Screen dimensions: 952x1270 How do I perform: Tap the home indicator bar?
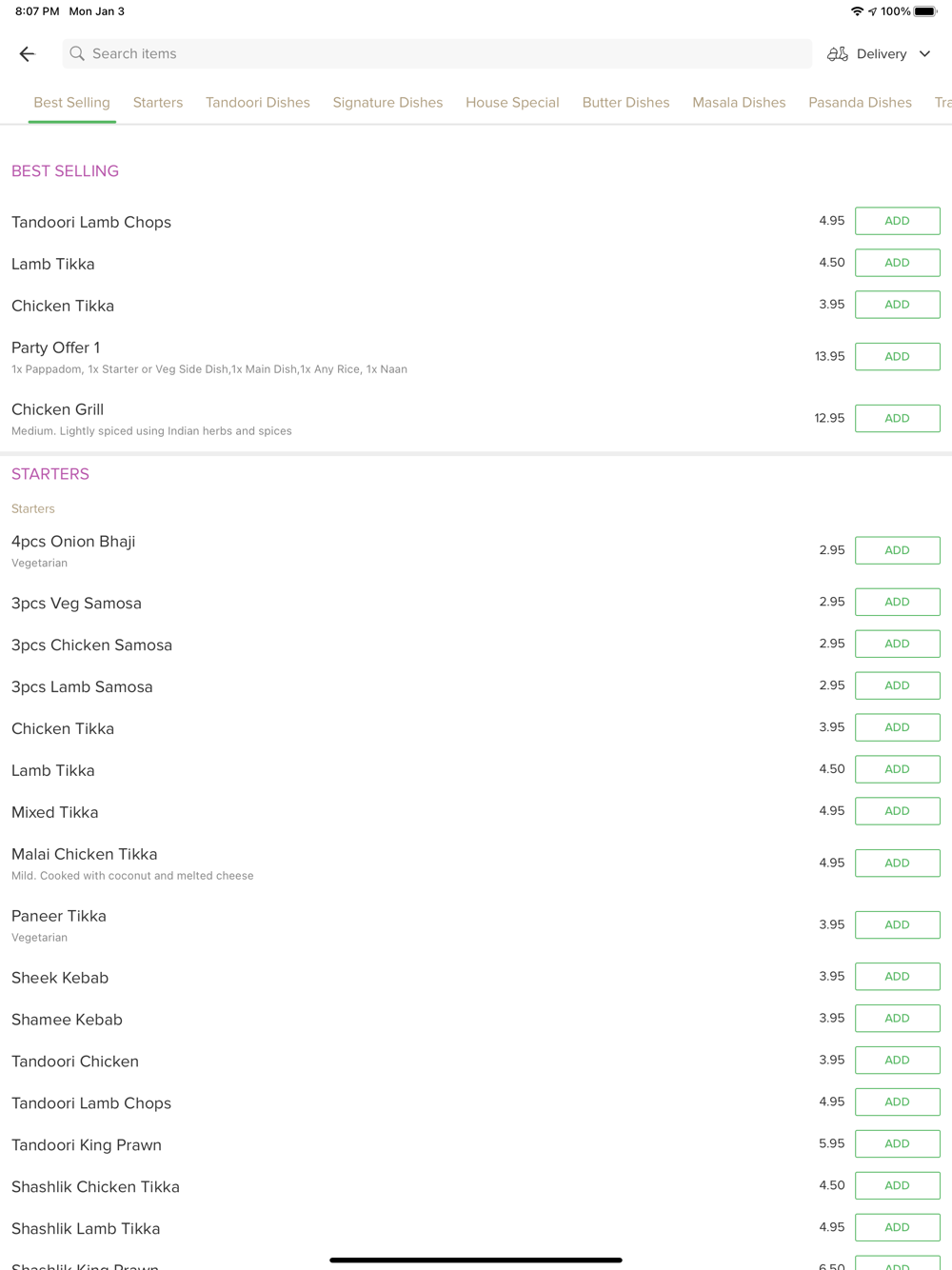(476, 1260)
